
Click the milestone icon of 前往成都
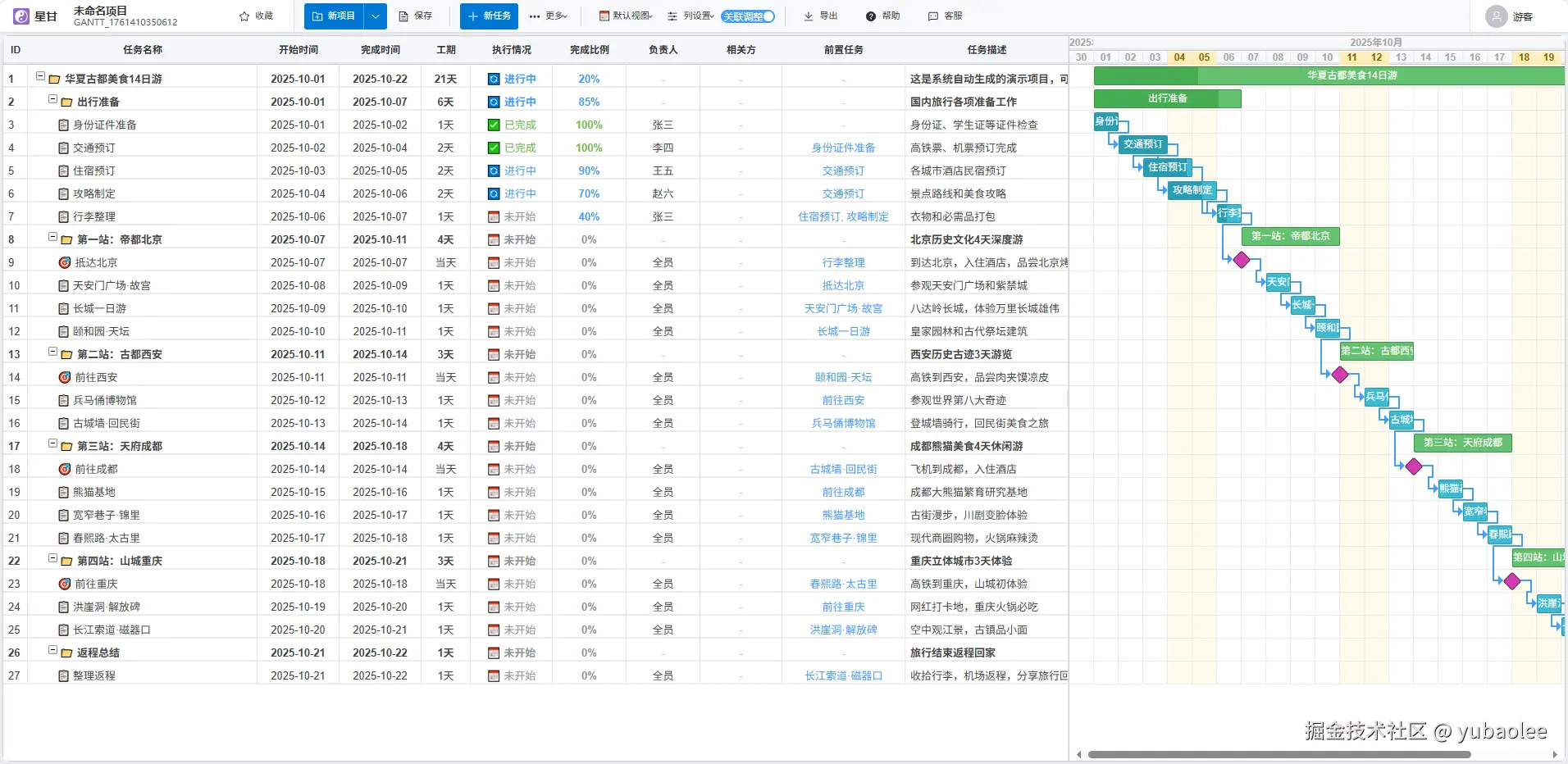point(65,469)
